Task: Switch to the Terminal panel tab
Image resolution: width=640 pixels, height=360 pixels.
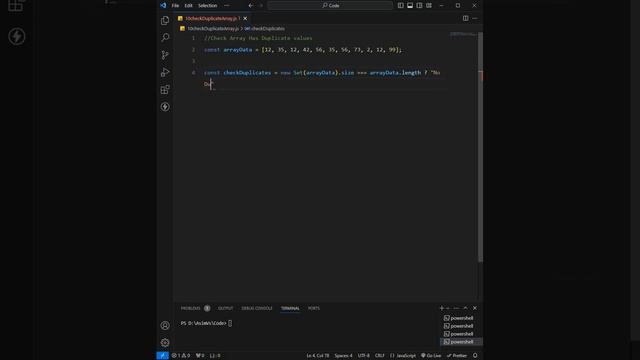Action: (290, 308)
